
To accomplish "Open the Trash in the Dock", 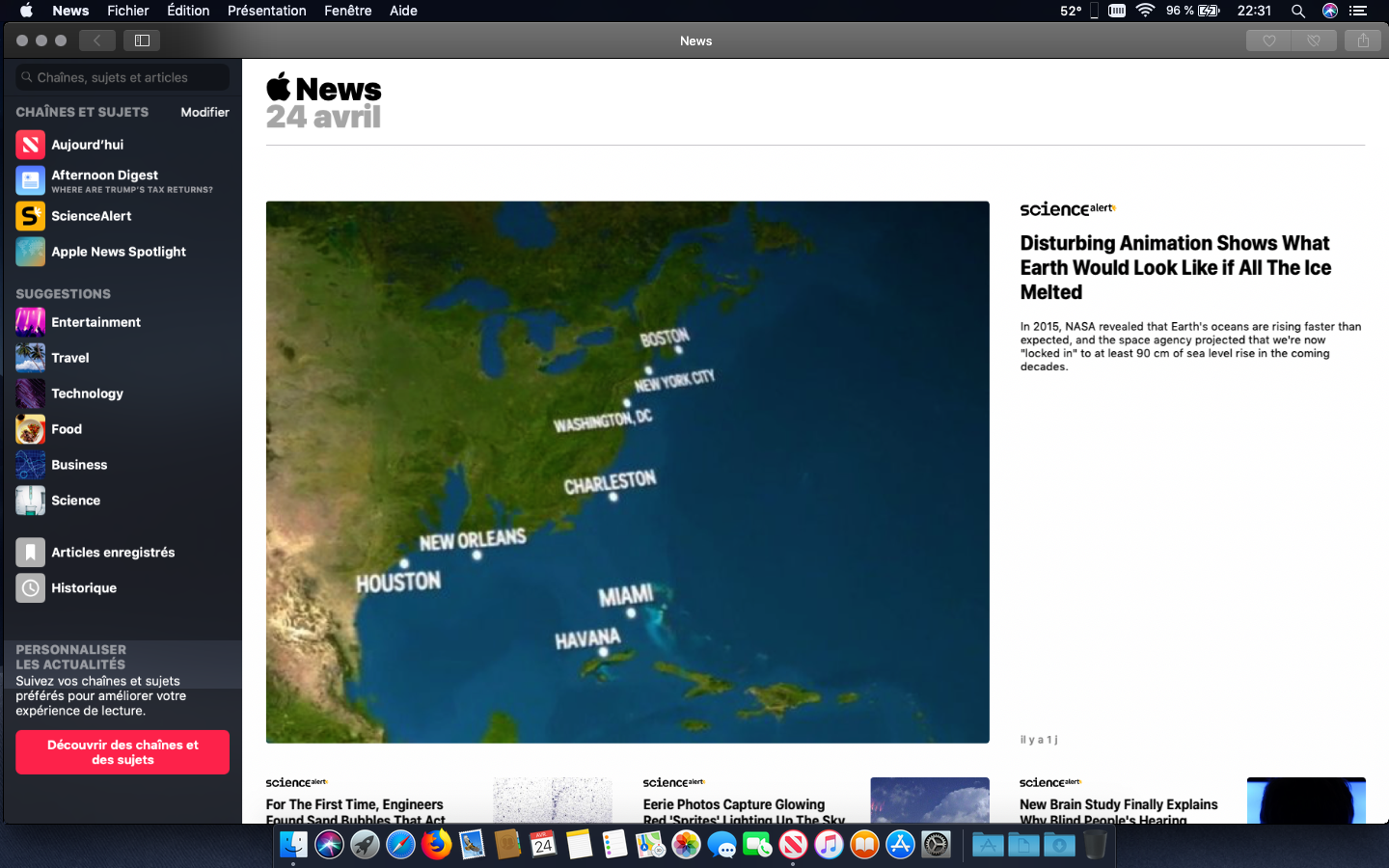I will pyautogui.click(x=1094, y=845).
